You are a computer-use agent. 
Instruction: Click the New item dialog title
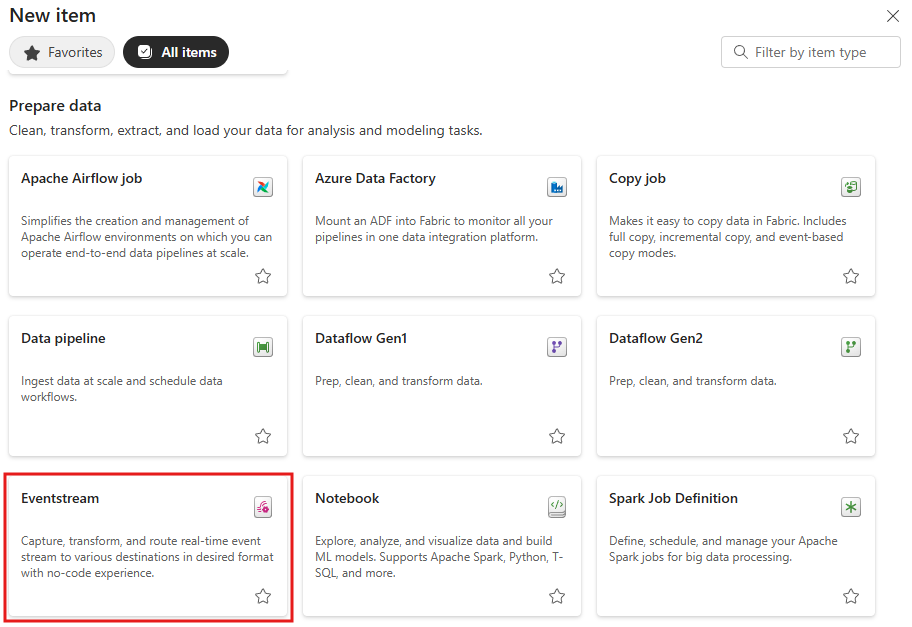tap(53, 16)
